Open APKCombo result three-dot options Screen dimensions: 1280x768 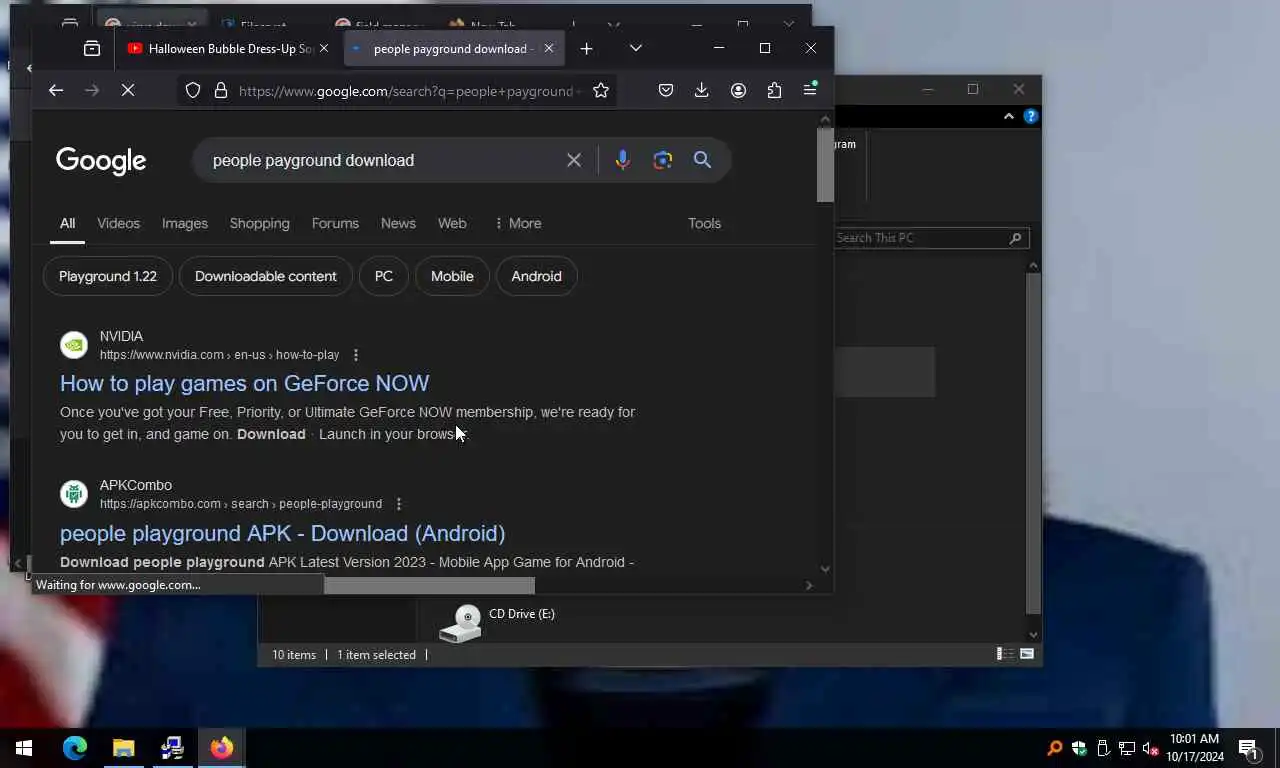click(x=399, y=504)
